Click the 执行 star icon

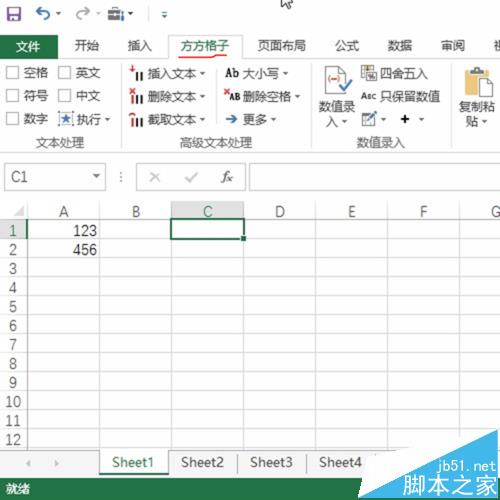pyautogui.click(x=66, y=118)
